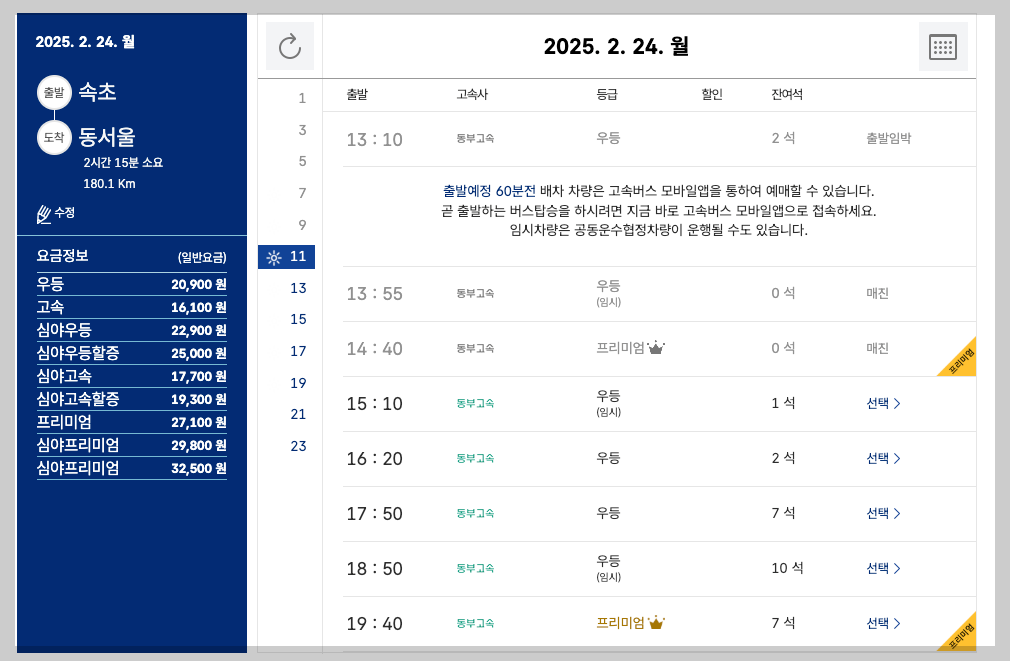The image size is (1010, 661).
Task: Select hour 19 in the time navigation
Action: [x=297, y=383]
